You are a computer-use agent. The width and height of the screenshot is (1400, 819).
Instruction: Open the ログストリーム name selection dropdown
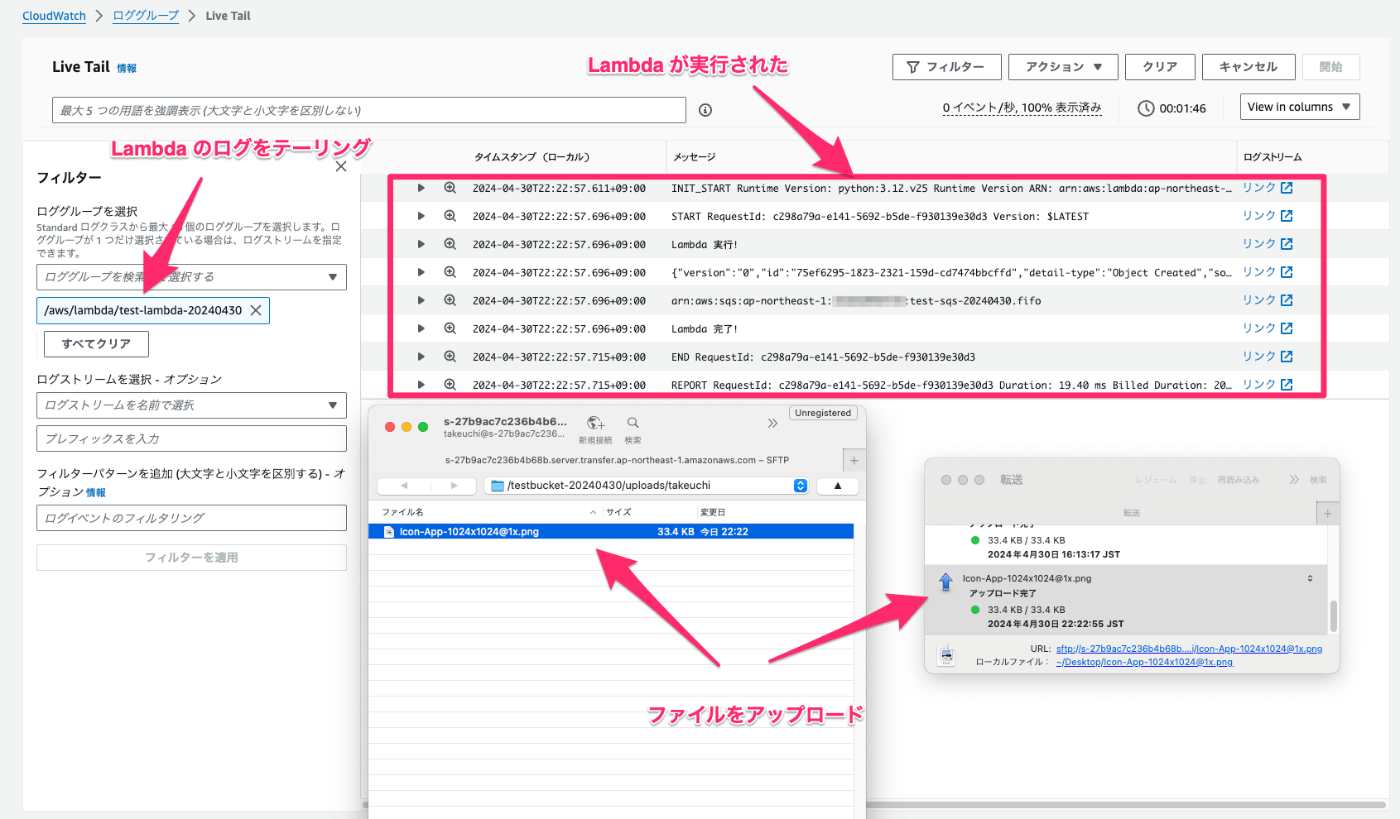tap(192, 405)
